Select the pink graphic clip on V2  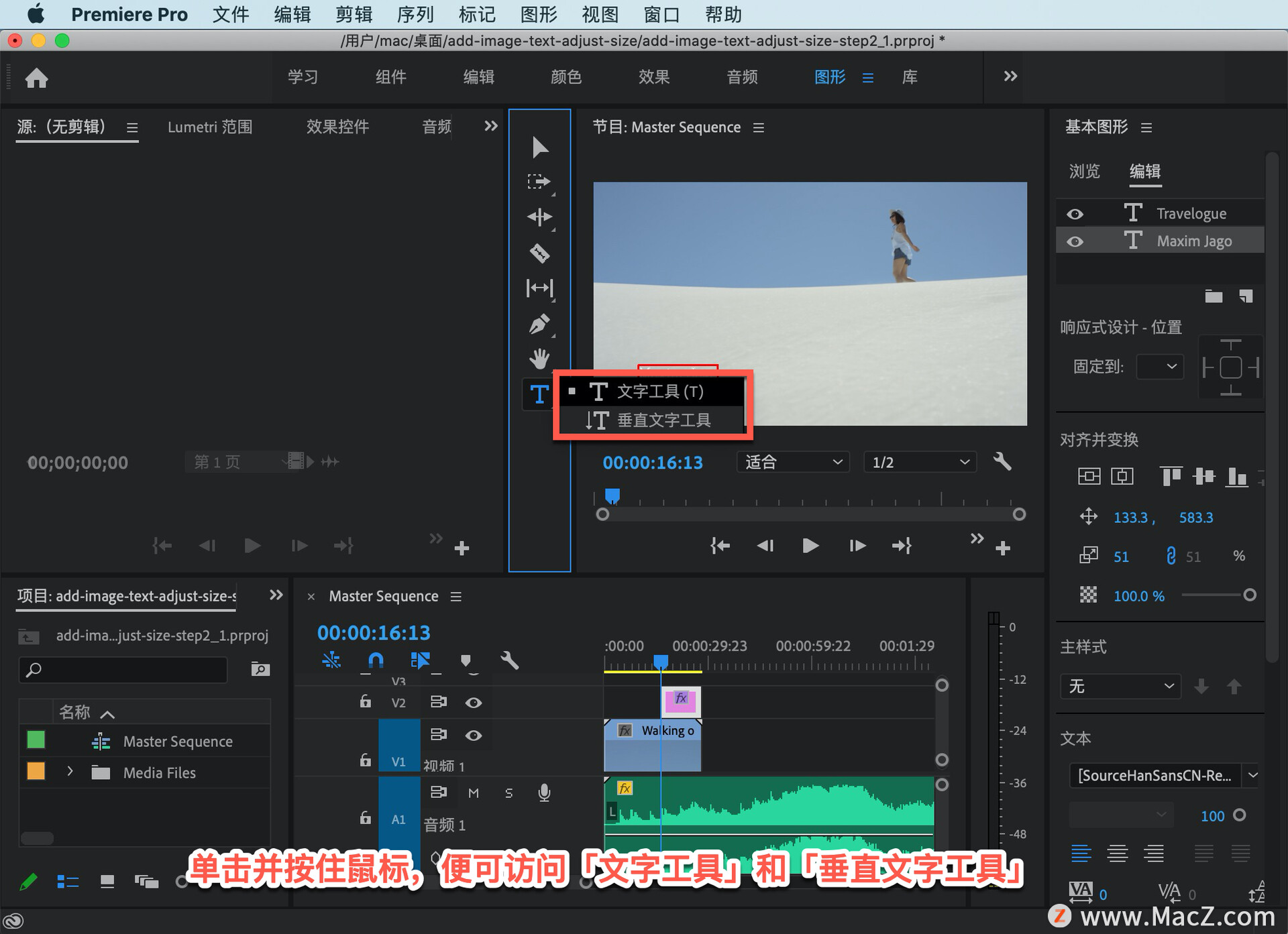point(681,701)
